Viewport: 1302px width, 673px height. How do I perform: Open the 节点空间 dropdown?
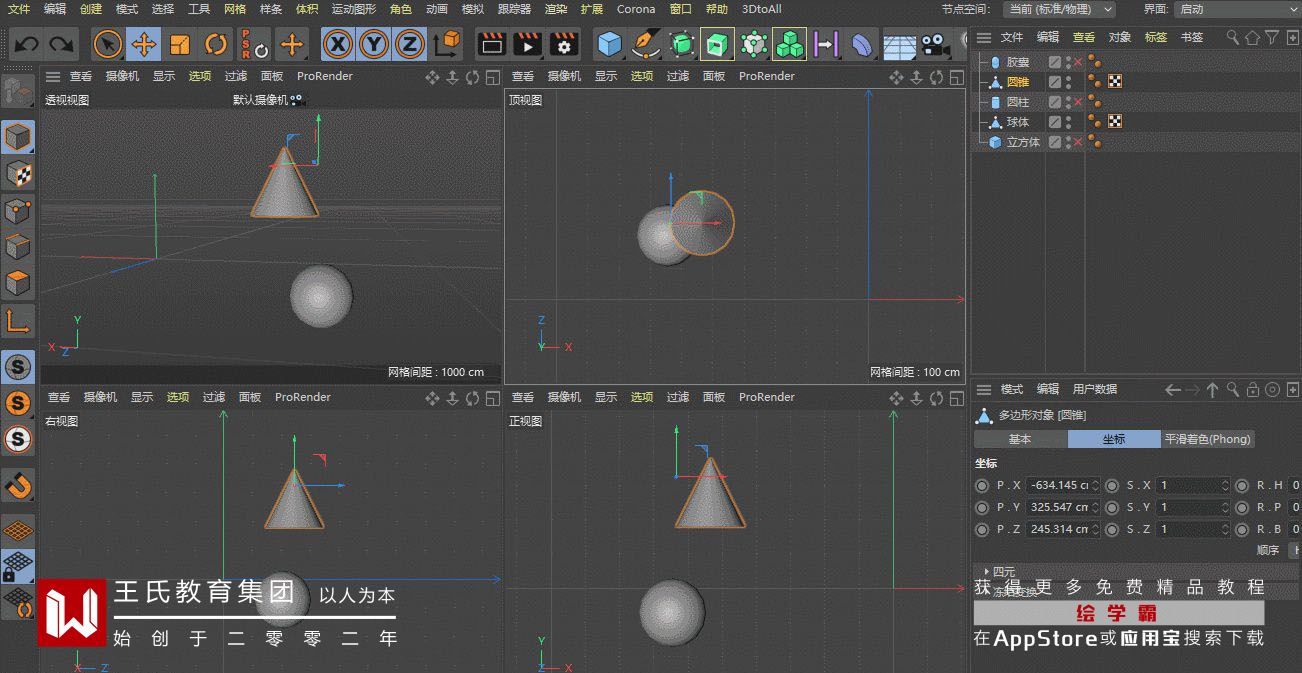1059,9
